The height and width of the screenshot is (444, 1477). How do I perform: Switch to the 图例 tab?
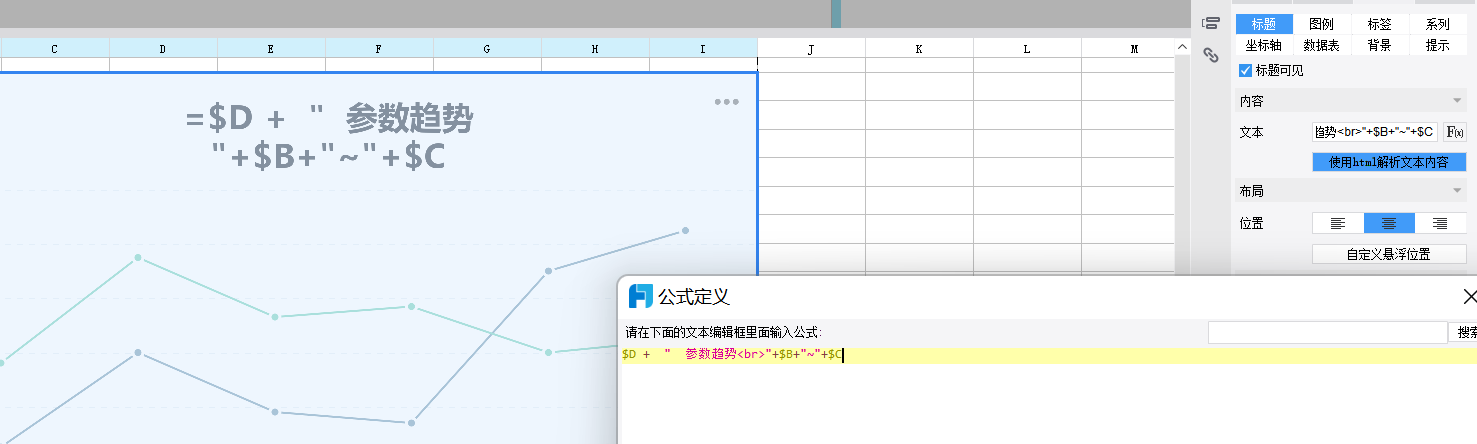point(1322,24)
